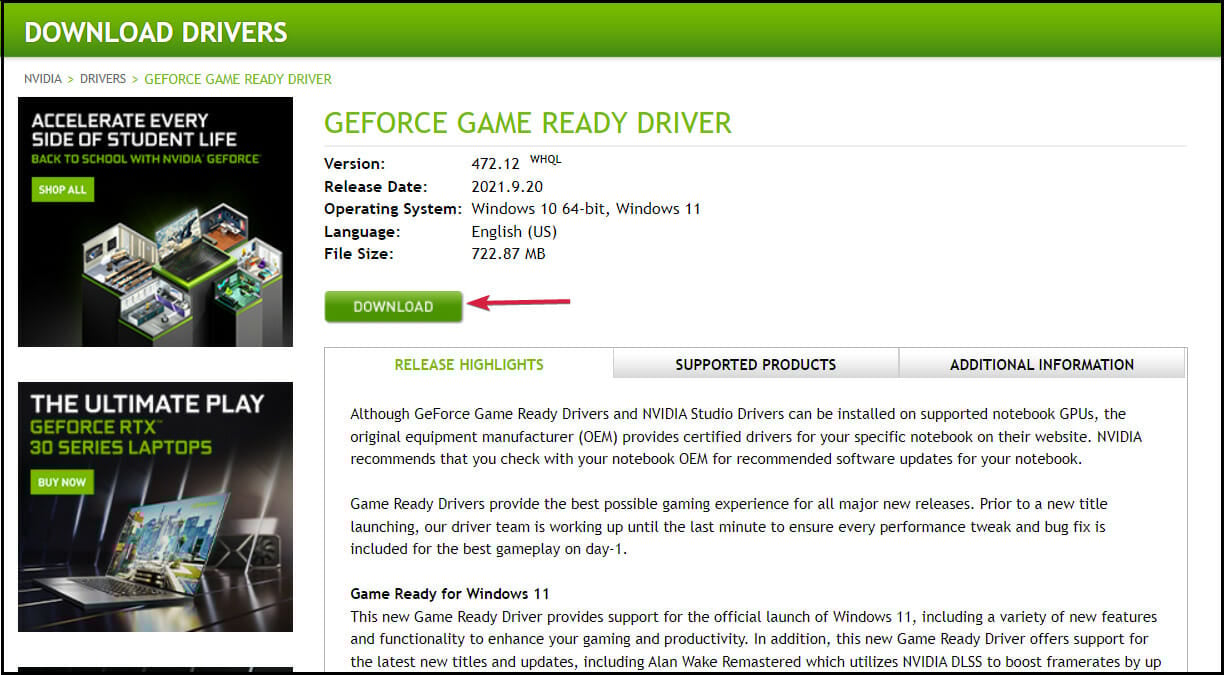
Task: Click the WHQL label next to version
Action: (x=548, y=158)
